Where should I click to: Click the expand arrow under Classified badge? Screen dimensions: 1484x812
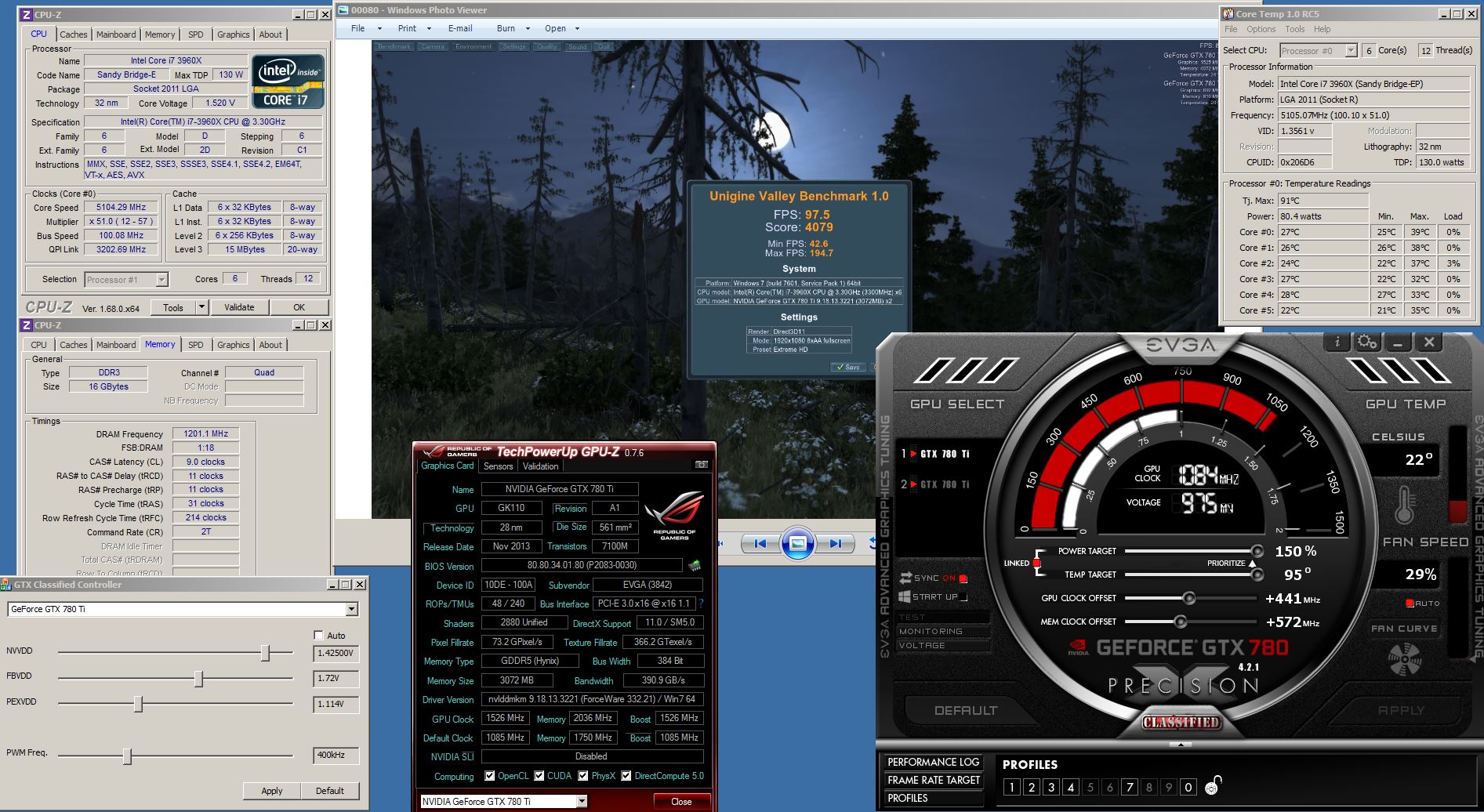click(1181, 745)
